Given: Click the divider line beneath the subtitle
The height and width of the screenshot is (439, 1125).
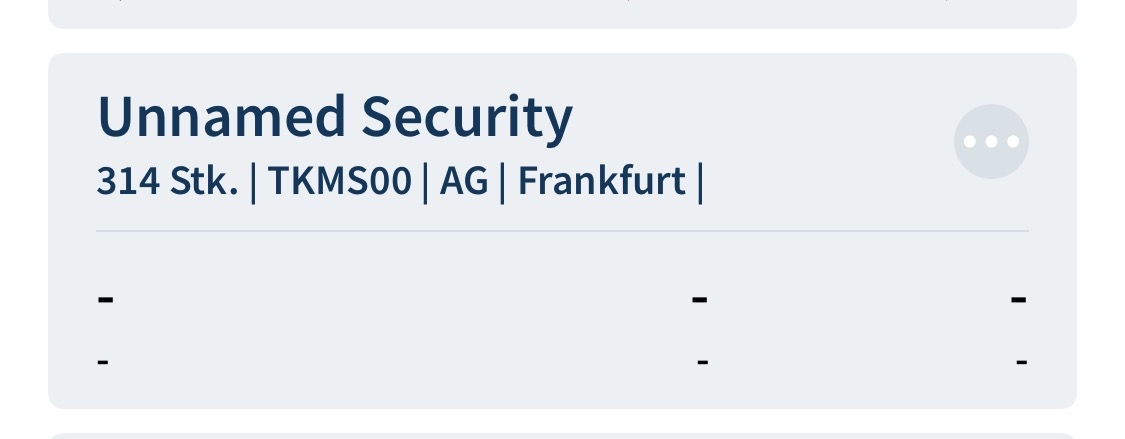Looking at the screenshot, I should click(562, 231).
